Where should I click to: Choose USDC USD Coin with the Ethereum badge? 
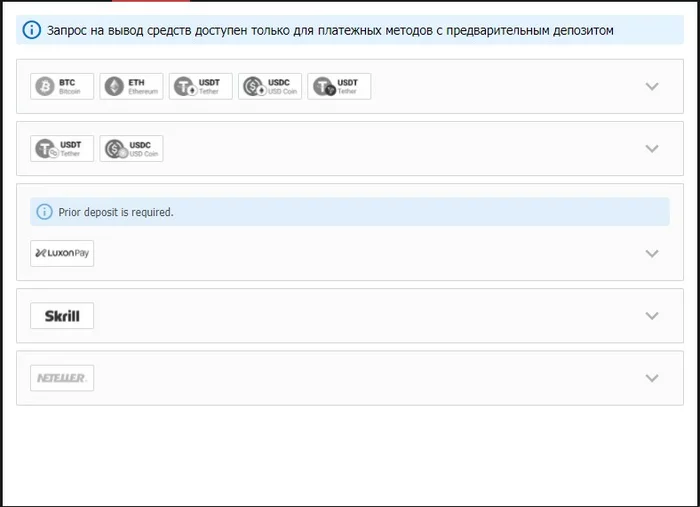point(270,86)
